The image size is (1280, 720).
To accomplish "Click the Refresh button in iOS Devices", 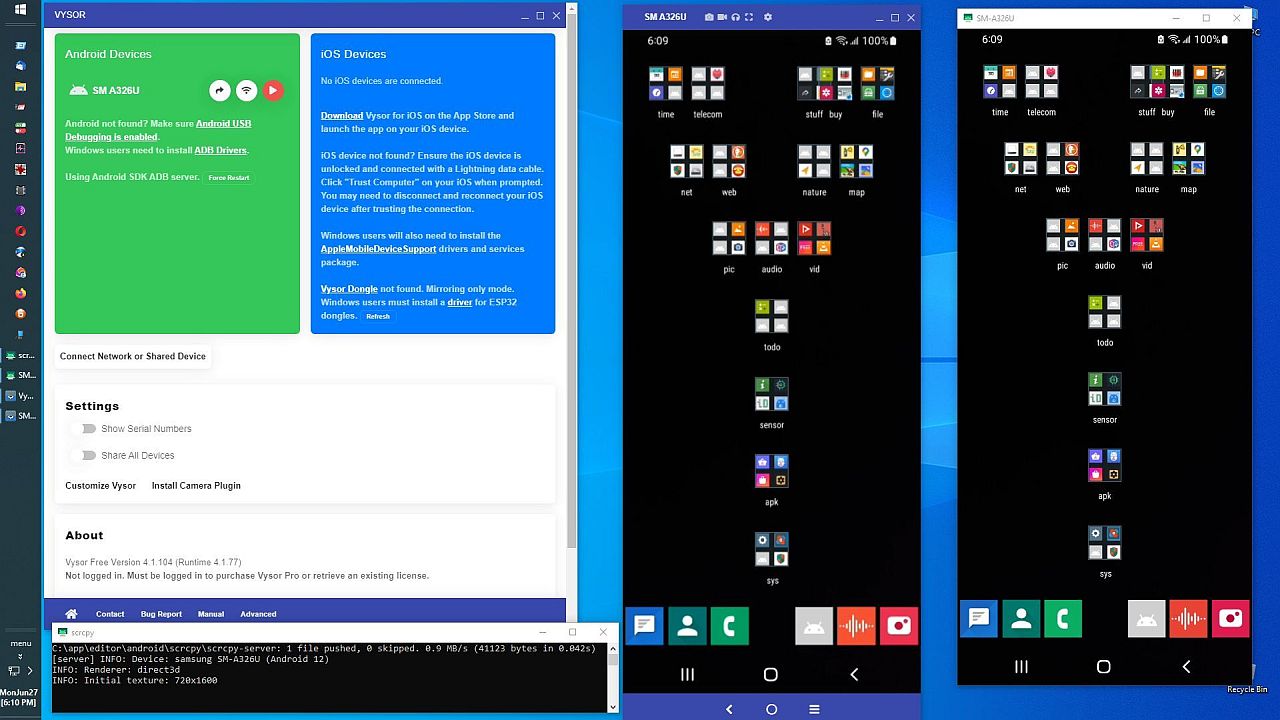I will (x=378, y=316).
